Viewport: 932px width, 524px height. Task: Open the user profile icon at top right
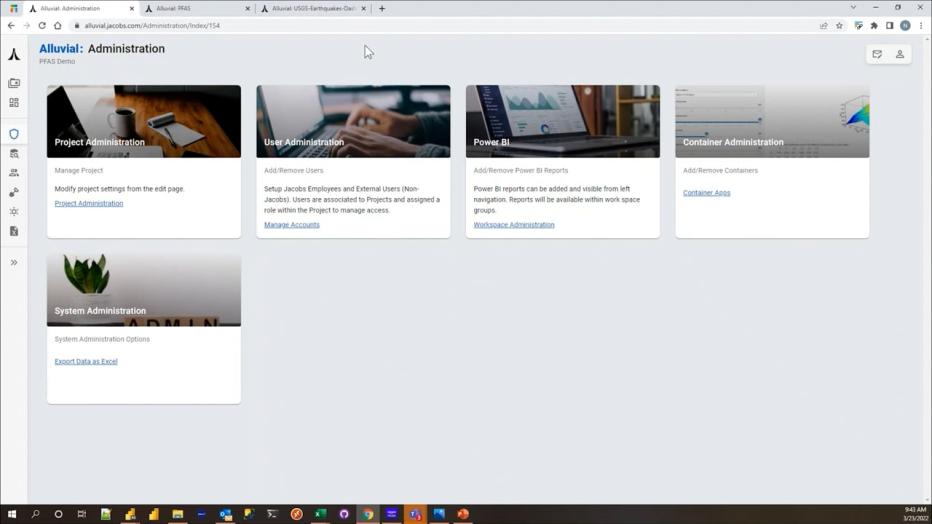(x=900, y=54)
